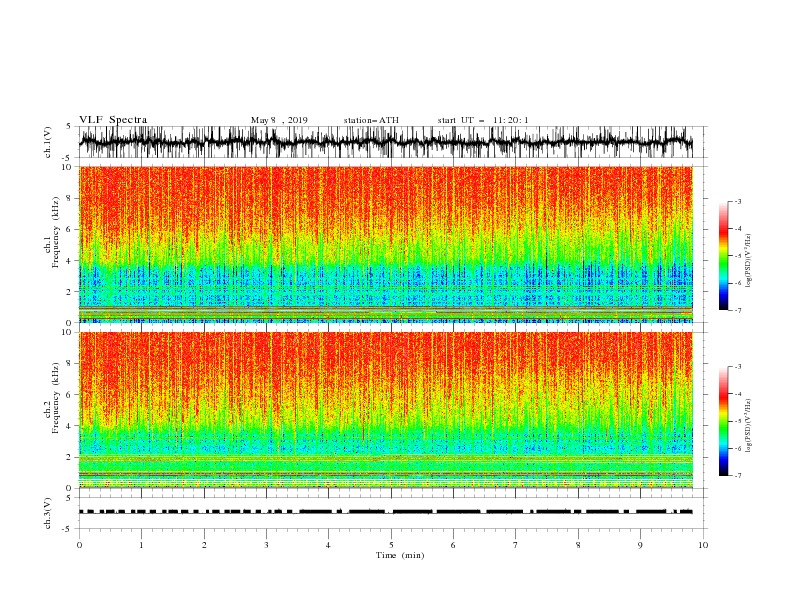Click the ch.1 voltage waveform trace panel

[x=386, y=142]
